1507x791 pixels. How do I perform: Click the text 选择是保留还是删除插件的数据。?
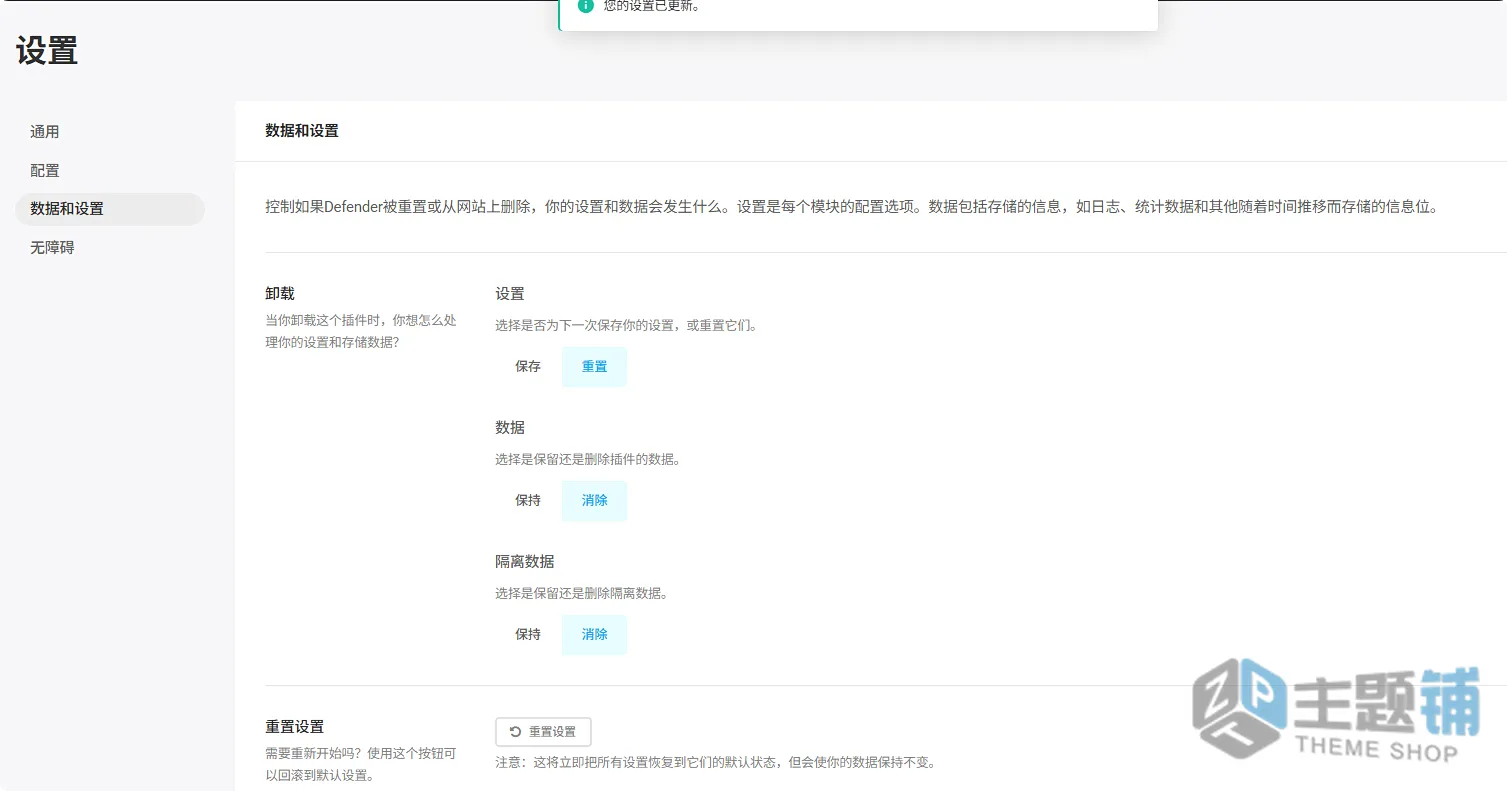click(x=589, y=460)
